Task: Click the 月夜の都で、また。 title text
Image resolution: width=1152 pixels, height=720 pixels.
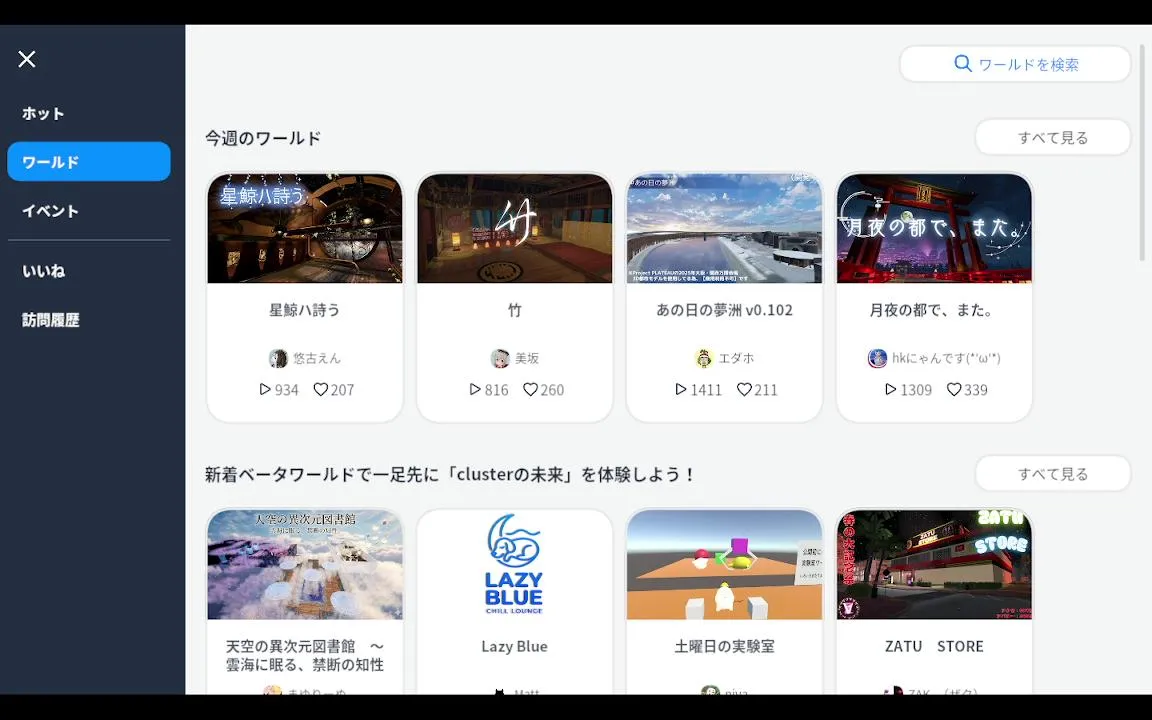Action: [x=932, y=310]
